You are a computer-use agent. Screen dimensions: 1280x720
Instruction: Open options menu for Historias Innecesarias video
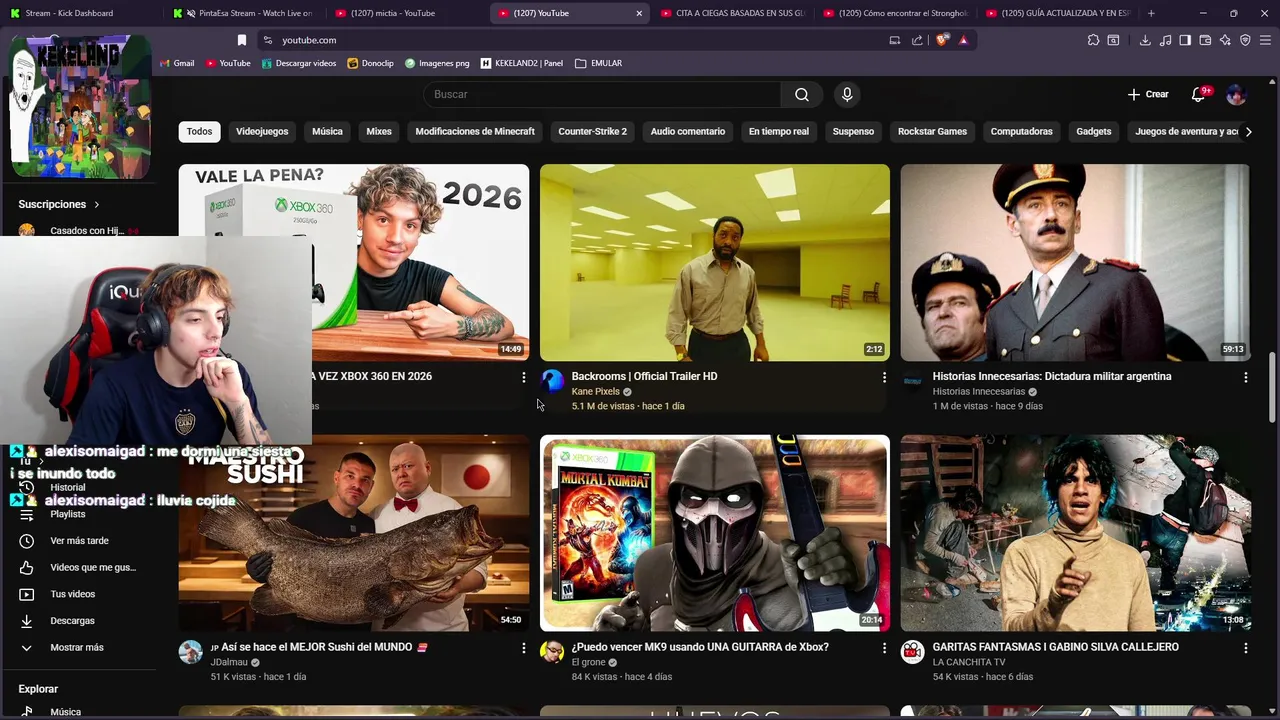(x=1245, y=377)
